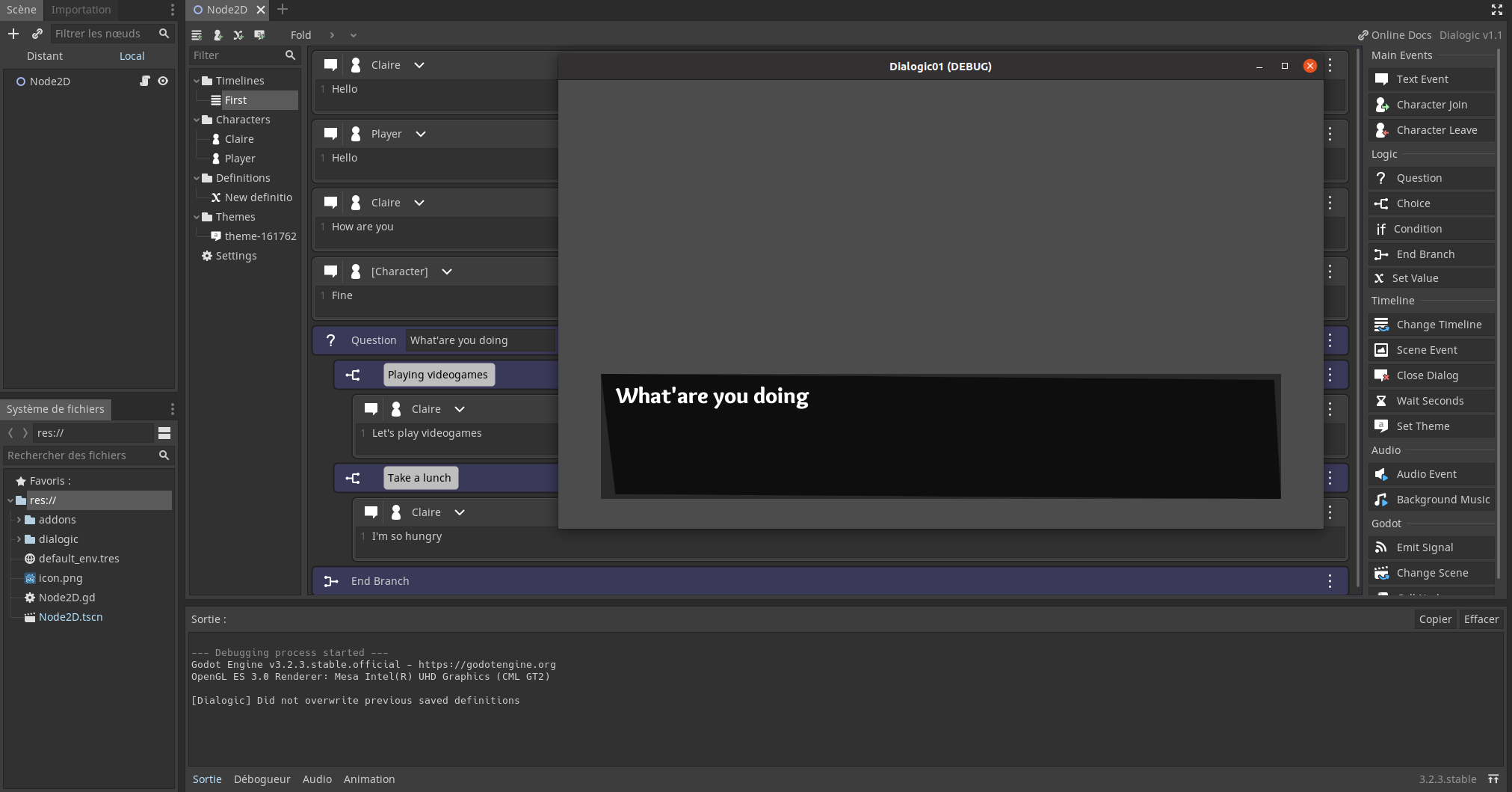Copy the output log with Copier
Screen dimensions: 1512x792
coord(1434,618)
